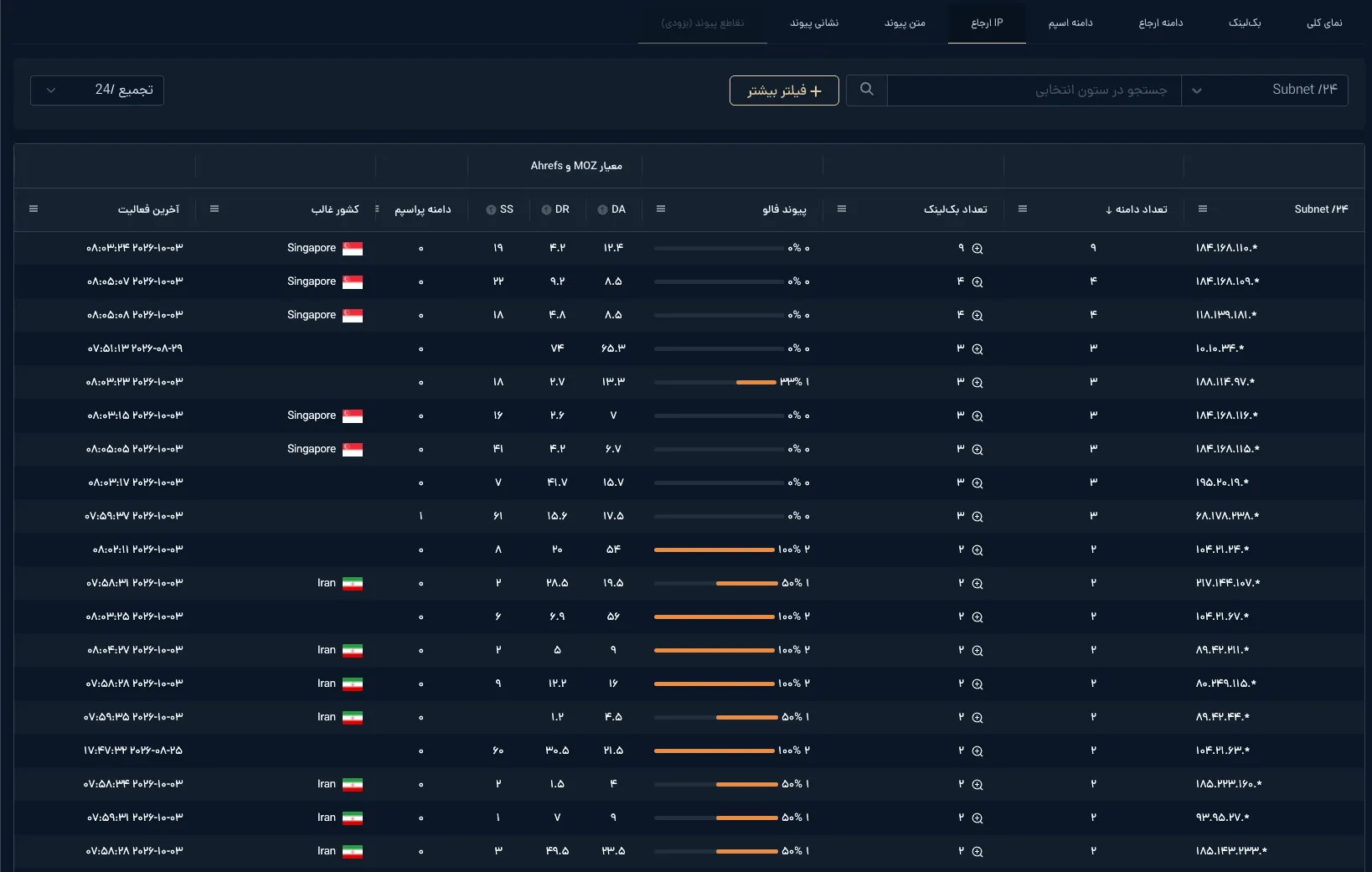The height and width of the screenshot is (872, 1372).
Task: Click the backlink zoom icon for ۸۹.۴۲.۲۱۱.*
Action: (977, 651)
